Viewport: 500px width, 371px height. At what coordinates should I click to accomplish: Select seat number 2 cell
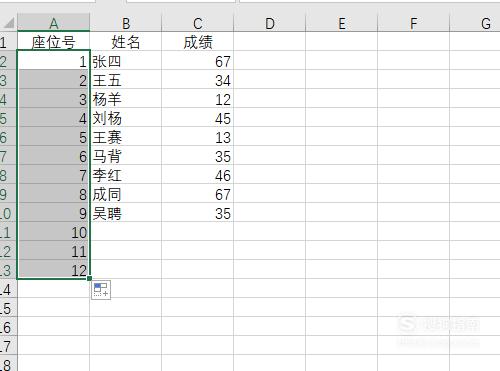tap(53, 79)
